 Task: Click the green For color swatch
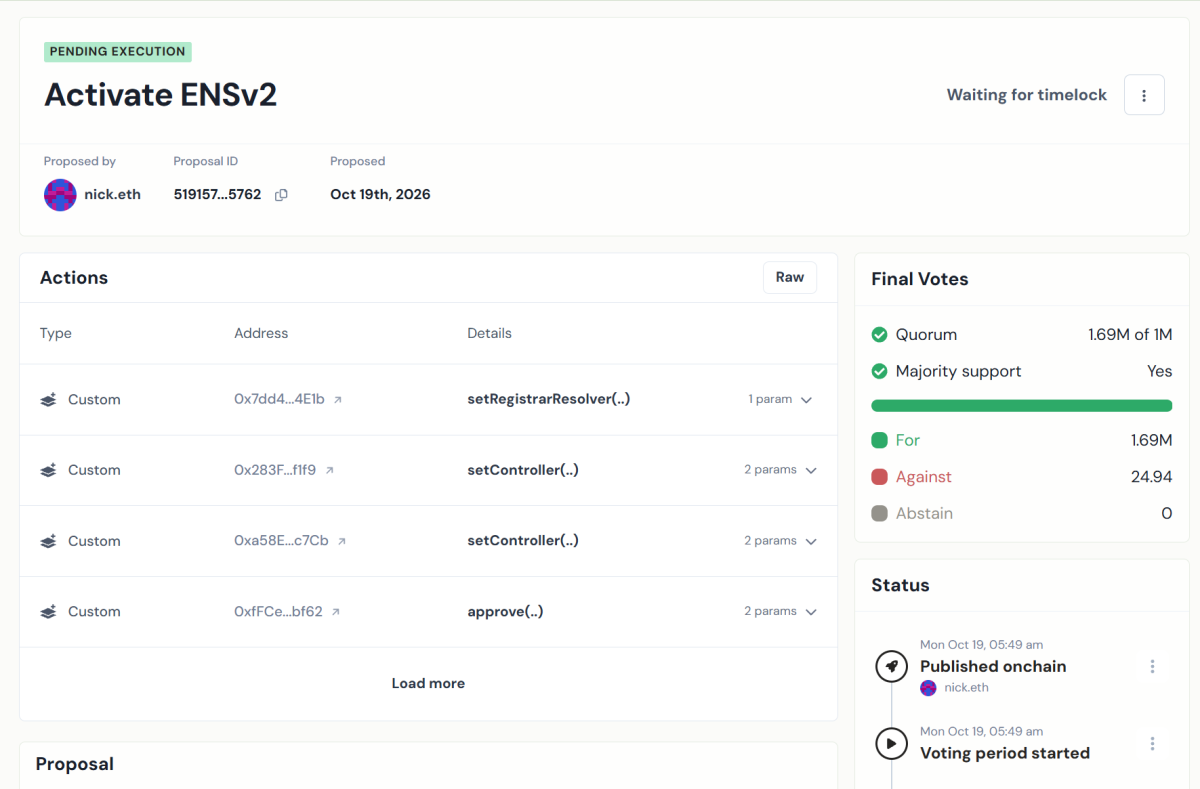[880, 440]
